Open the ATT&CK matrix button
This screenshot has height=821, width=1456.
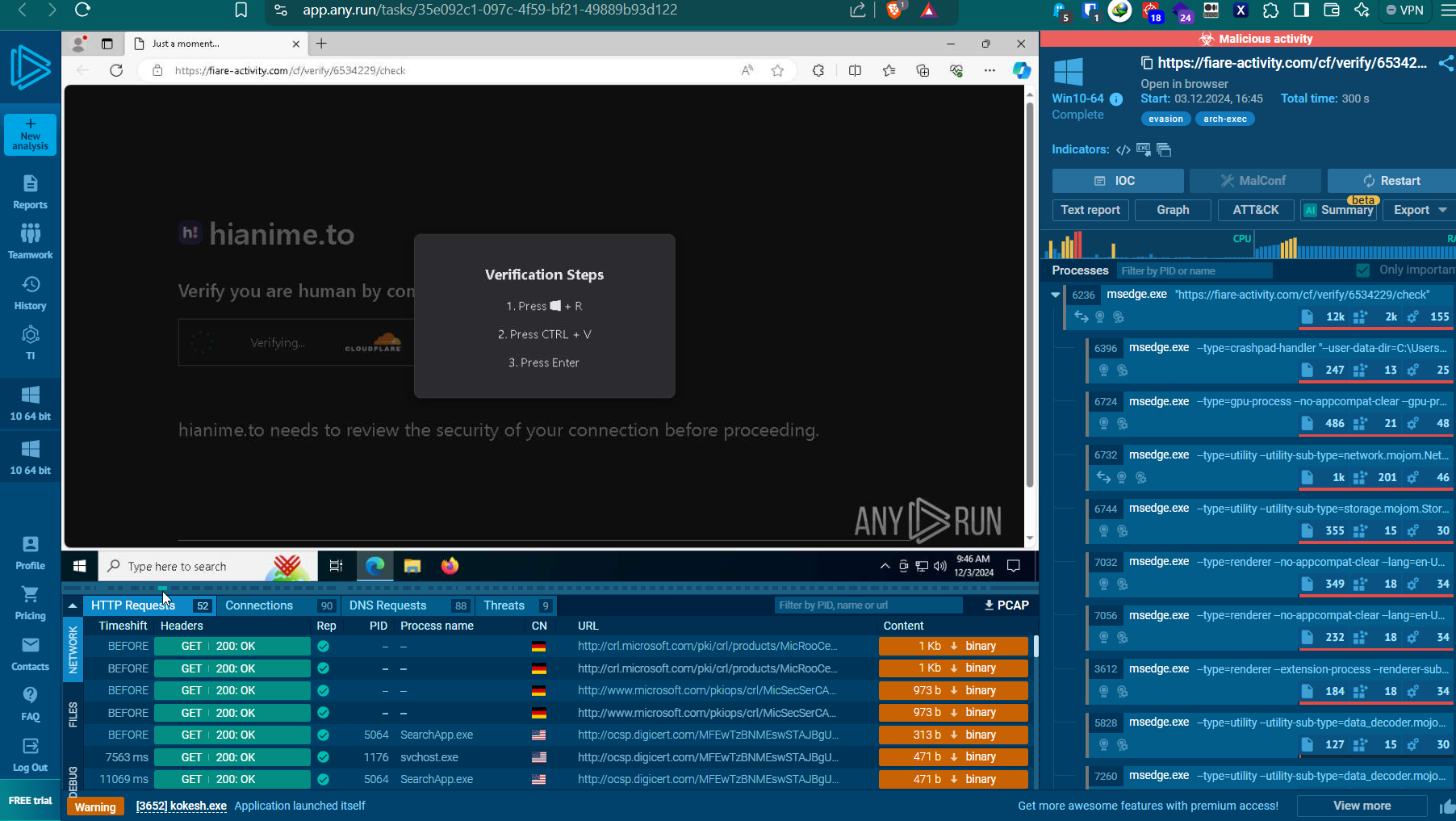click(1255, 210)
